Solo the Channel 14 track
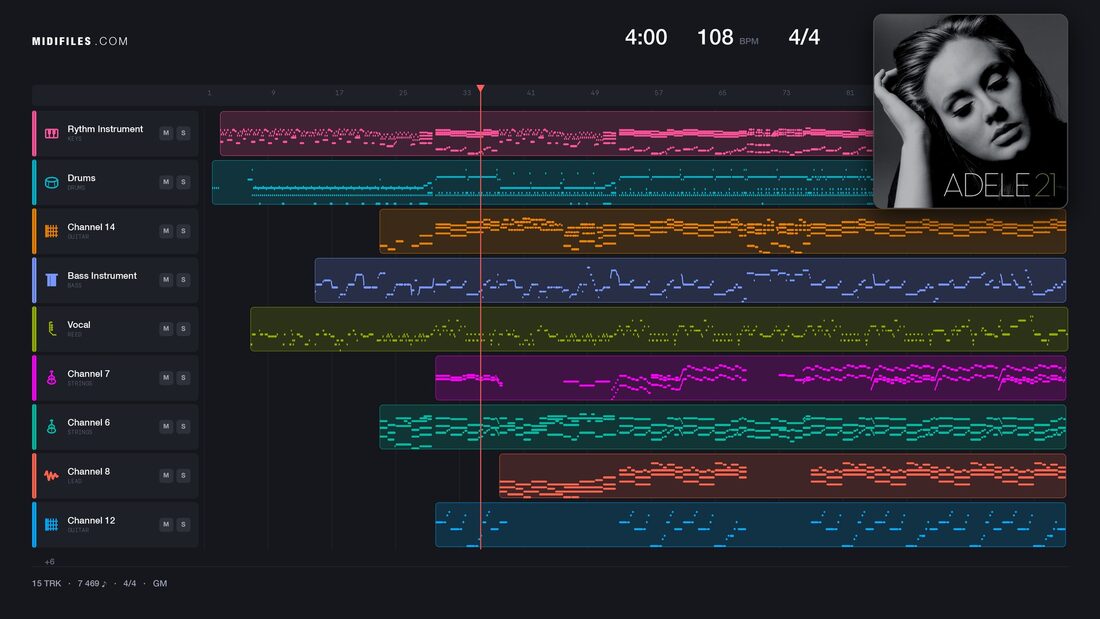The image size is (1100, 619). 183,231
